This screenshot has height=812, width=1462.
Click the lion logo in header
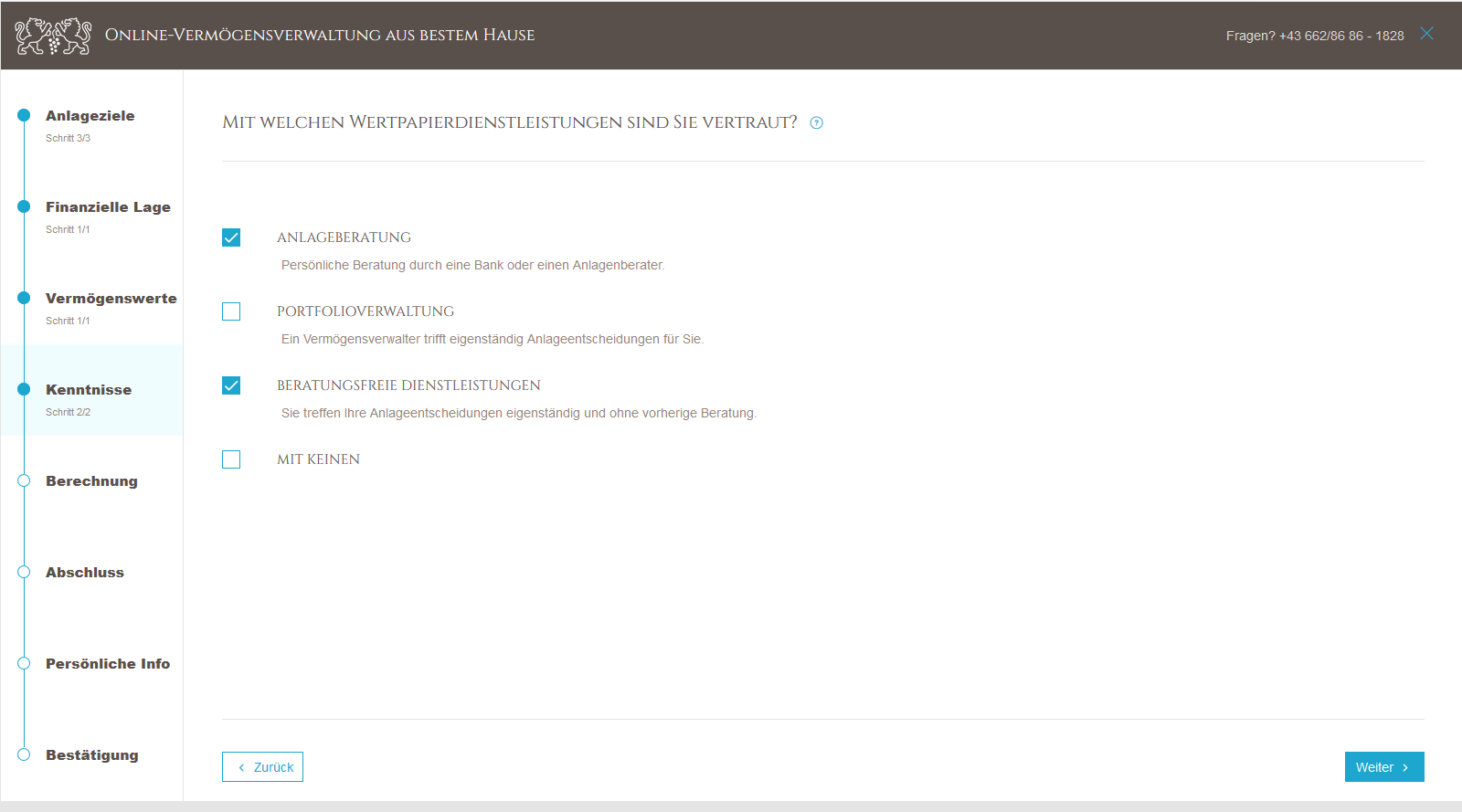click(x=53, y=36)
